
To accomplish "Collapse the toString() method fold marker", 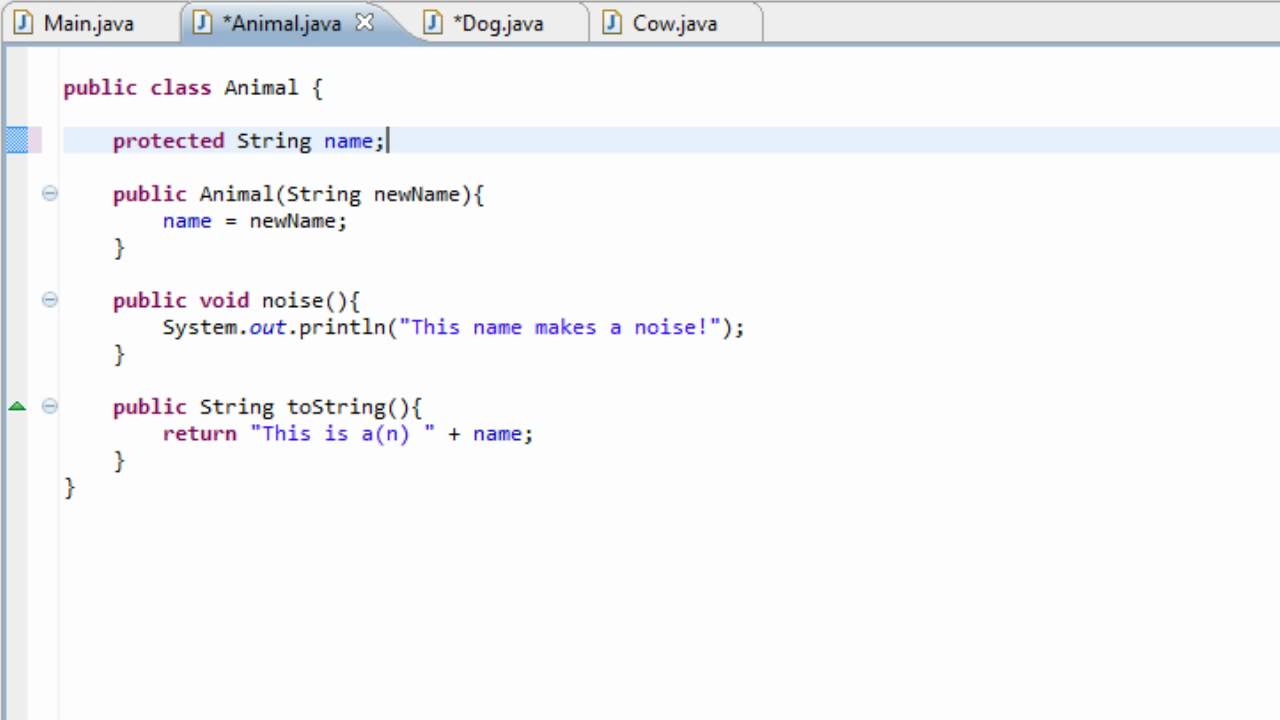I will [x=50, y=406].
